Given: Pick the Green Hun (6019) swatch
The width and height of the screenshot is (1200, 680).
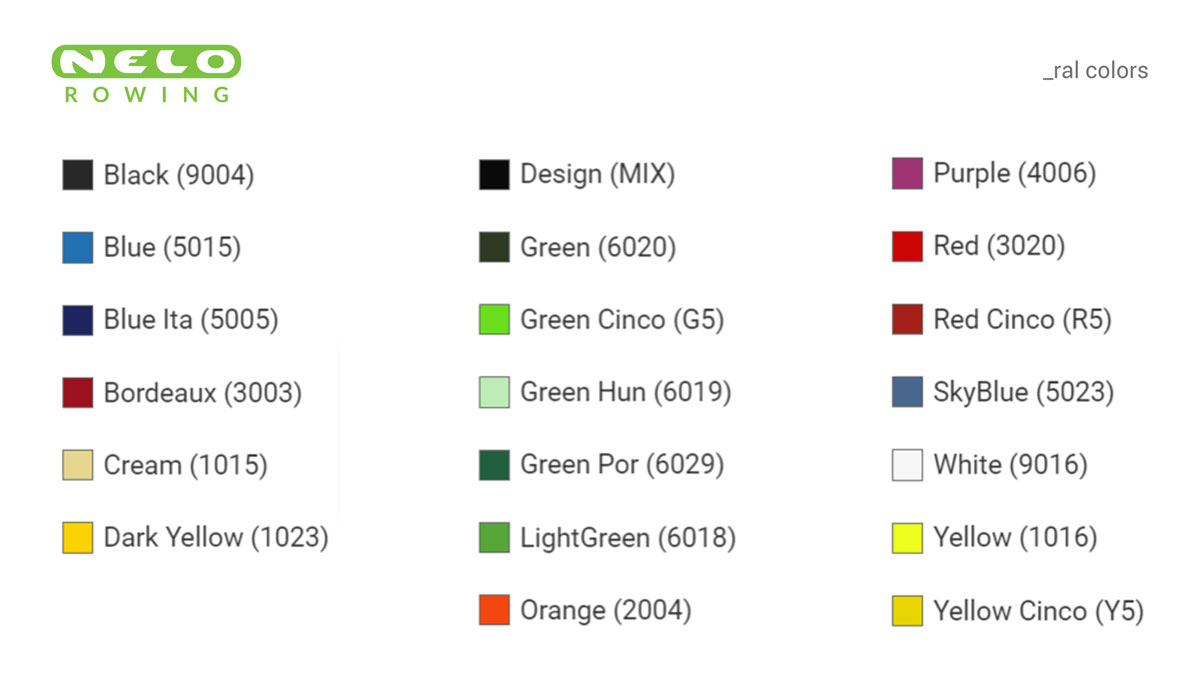Looking at the screenshot, I should pyautogui.click(x=494, y=393).
